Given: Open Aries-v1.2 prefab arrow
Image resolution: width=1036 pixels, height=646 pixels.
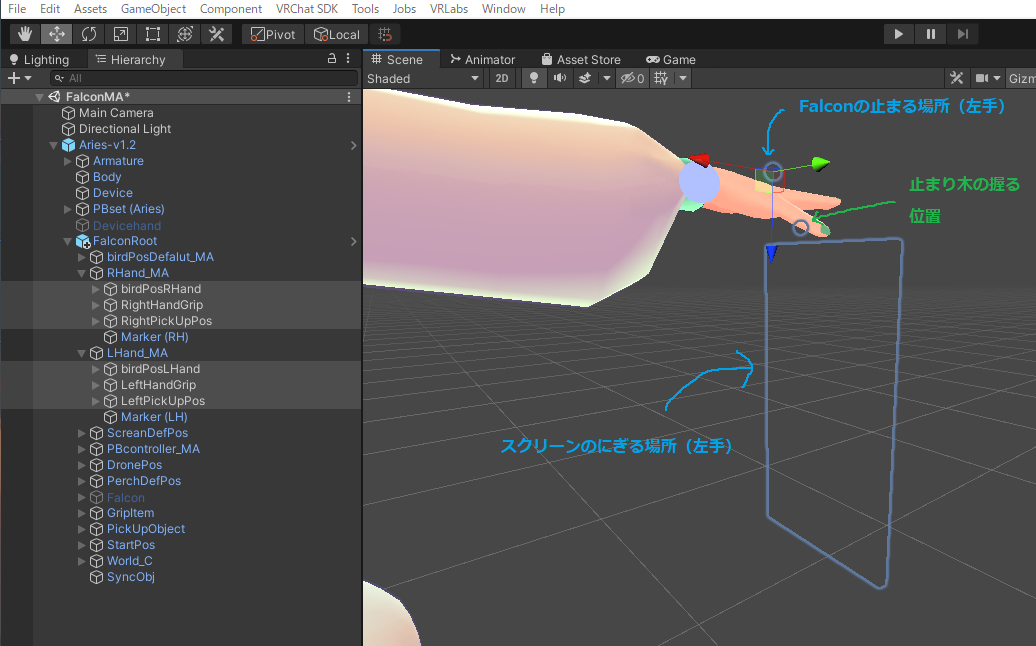Looking at the screenshot, I should 353,145.
